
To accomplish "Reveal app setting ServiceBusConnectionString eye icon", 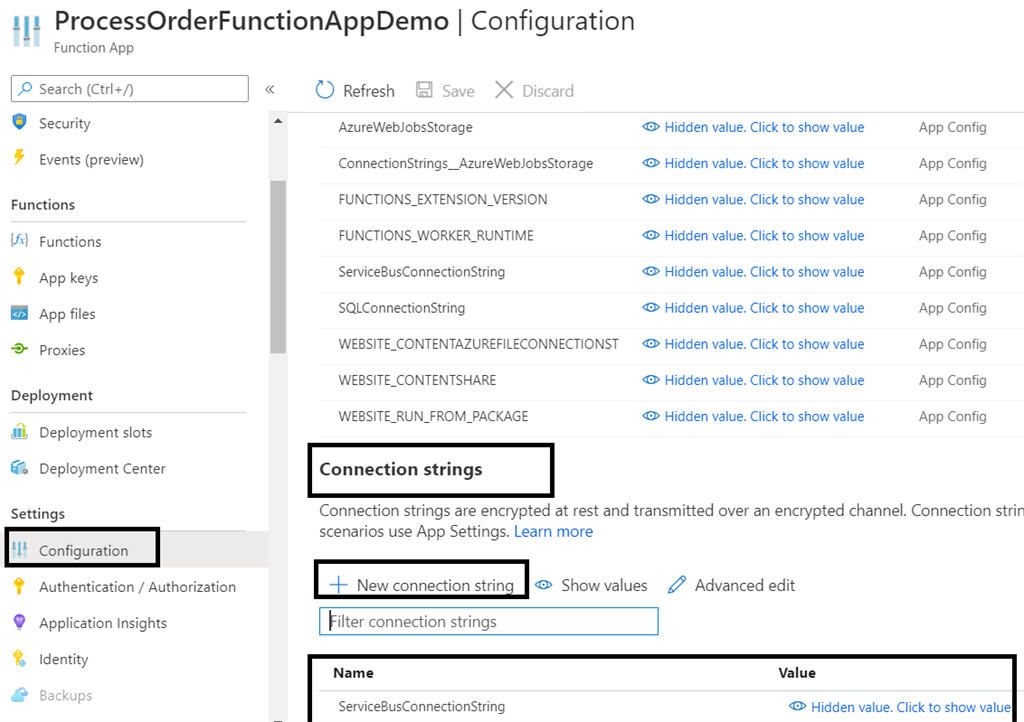I will tap(650, 271).
